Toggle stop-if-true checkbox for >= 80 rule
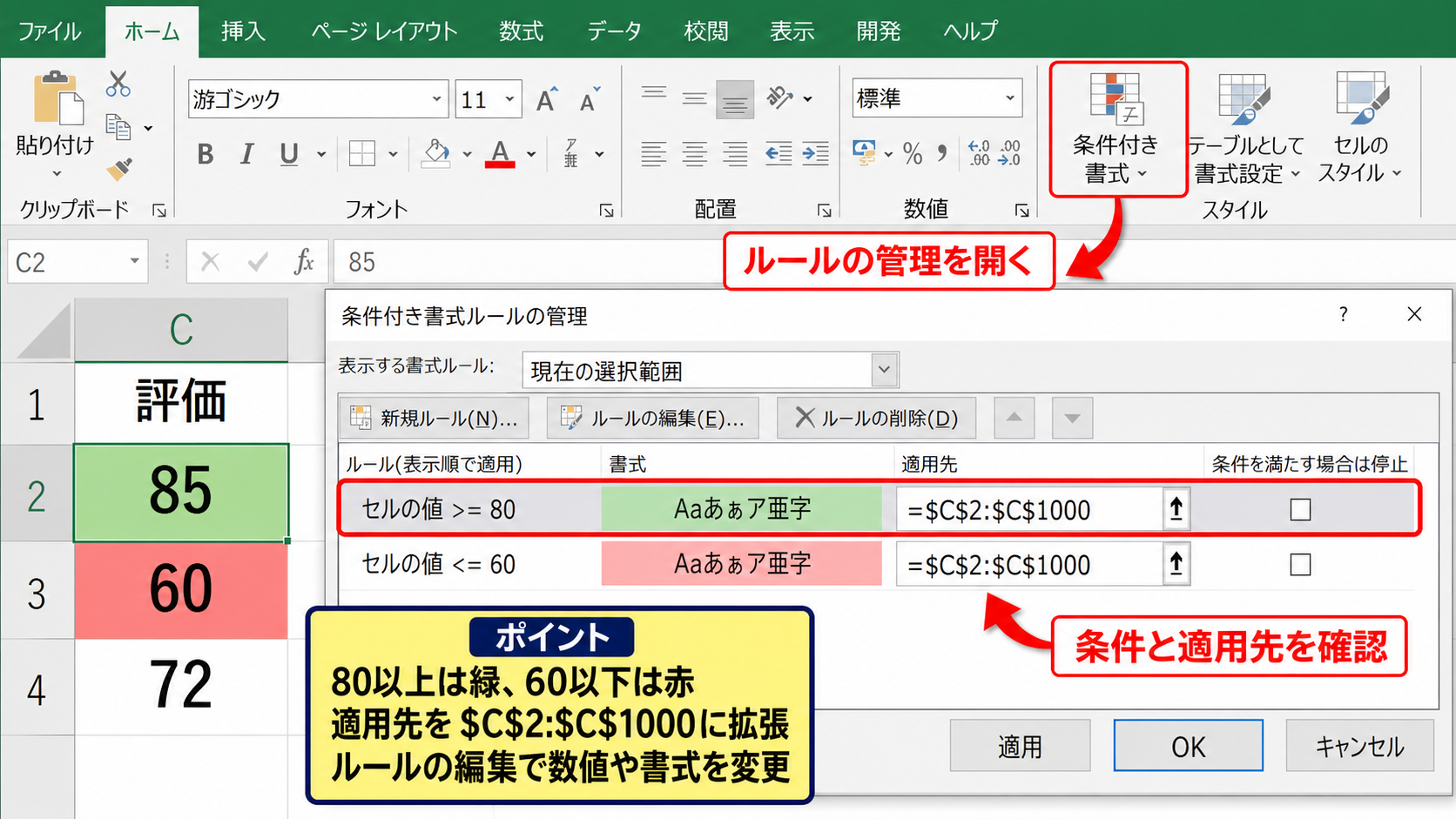1456x819 pixels. 1300,509
